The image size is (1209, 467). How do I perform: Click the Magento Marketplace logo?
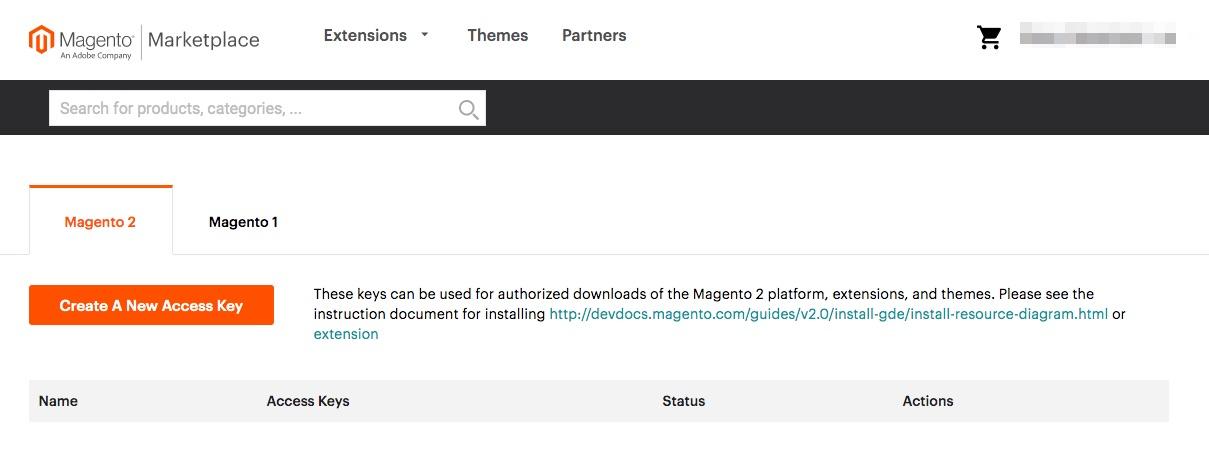tap(144, 41)
